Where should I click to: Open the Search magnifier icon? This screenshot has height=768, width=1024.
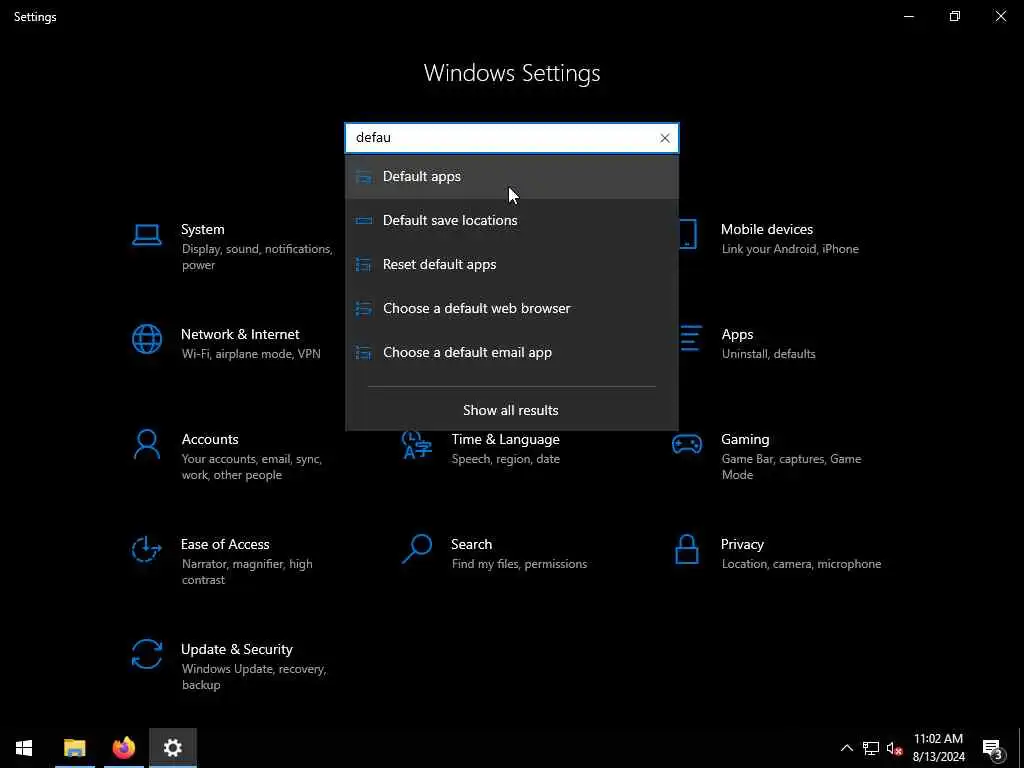(417, 549)
